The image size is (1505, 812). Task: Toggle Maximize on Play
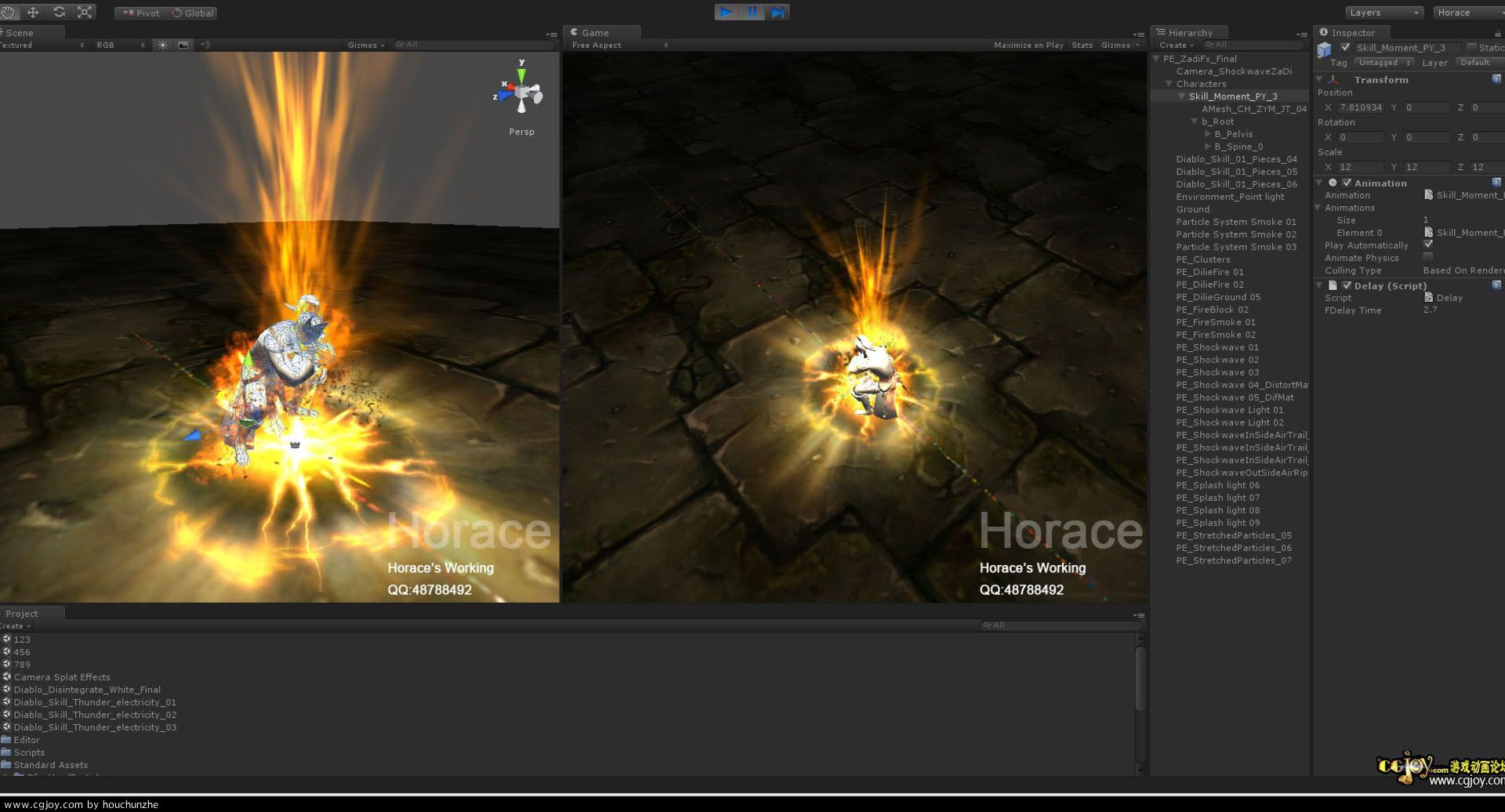click(x=1028, y=45)
